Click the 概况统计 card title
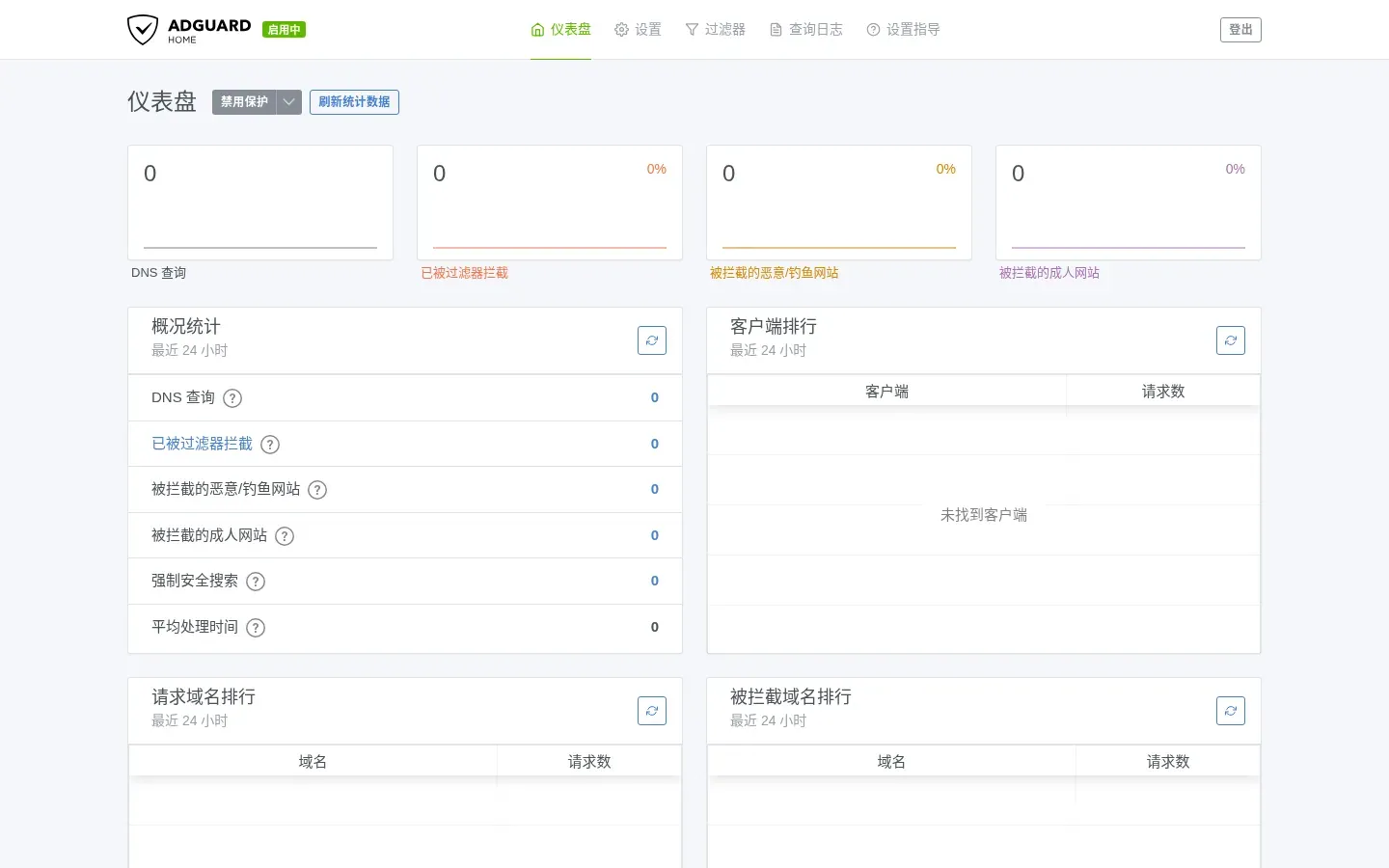Screen dimensions: 1389x868 tap(186, 326)
